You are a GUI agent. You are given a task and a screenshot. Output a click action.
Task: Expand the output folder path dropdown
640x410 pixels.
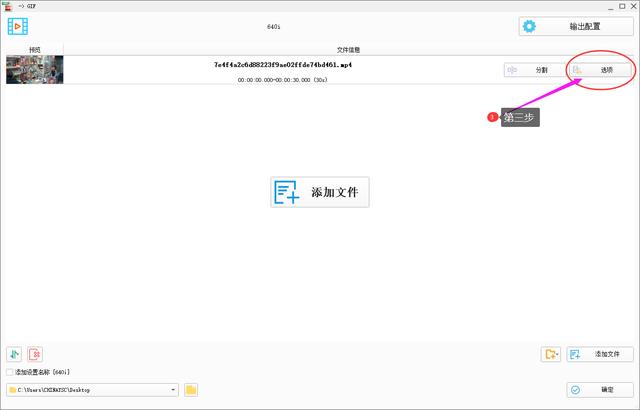[x=173, y=390]
